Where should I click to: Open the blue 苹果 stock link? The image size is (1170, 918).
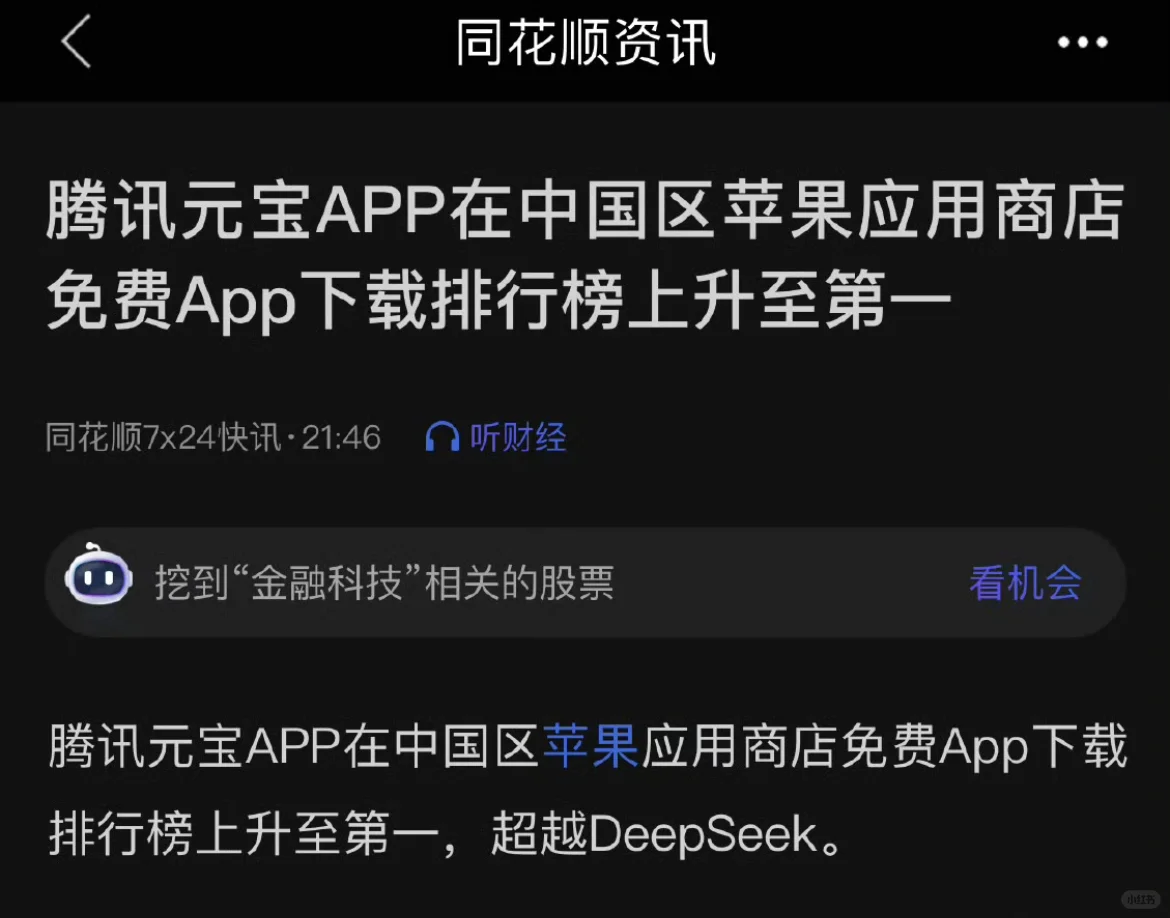(590, 746)
